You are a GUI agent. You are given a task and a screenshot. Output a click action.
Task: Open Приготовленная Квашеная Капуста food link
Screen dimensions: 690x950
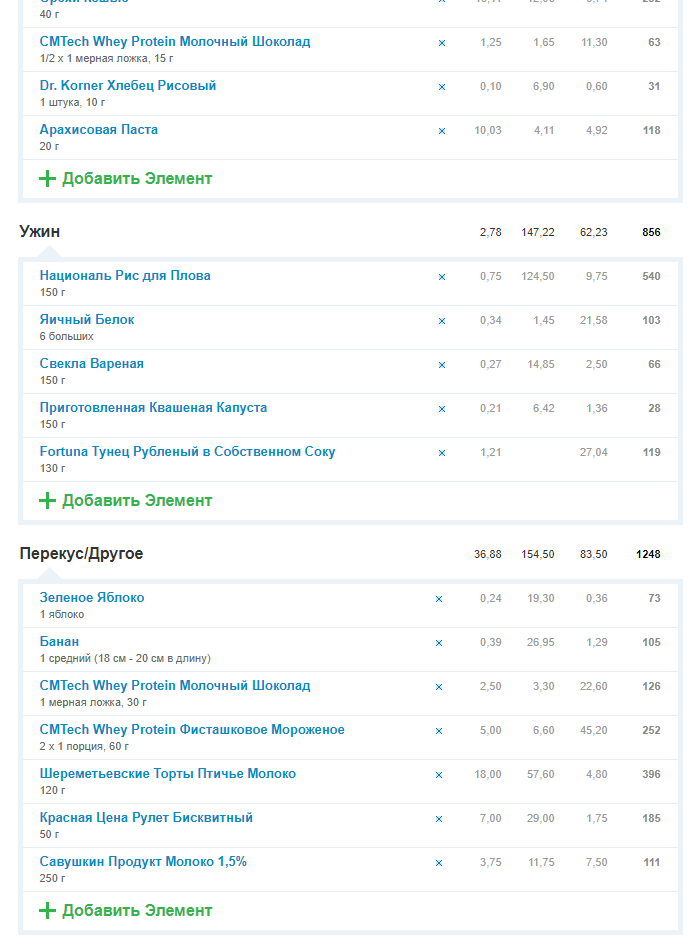(153, 408)
